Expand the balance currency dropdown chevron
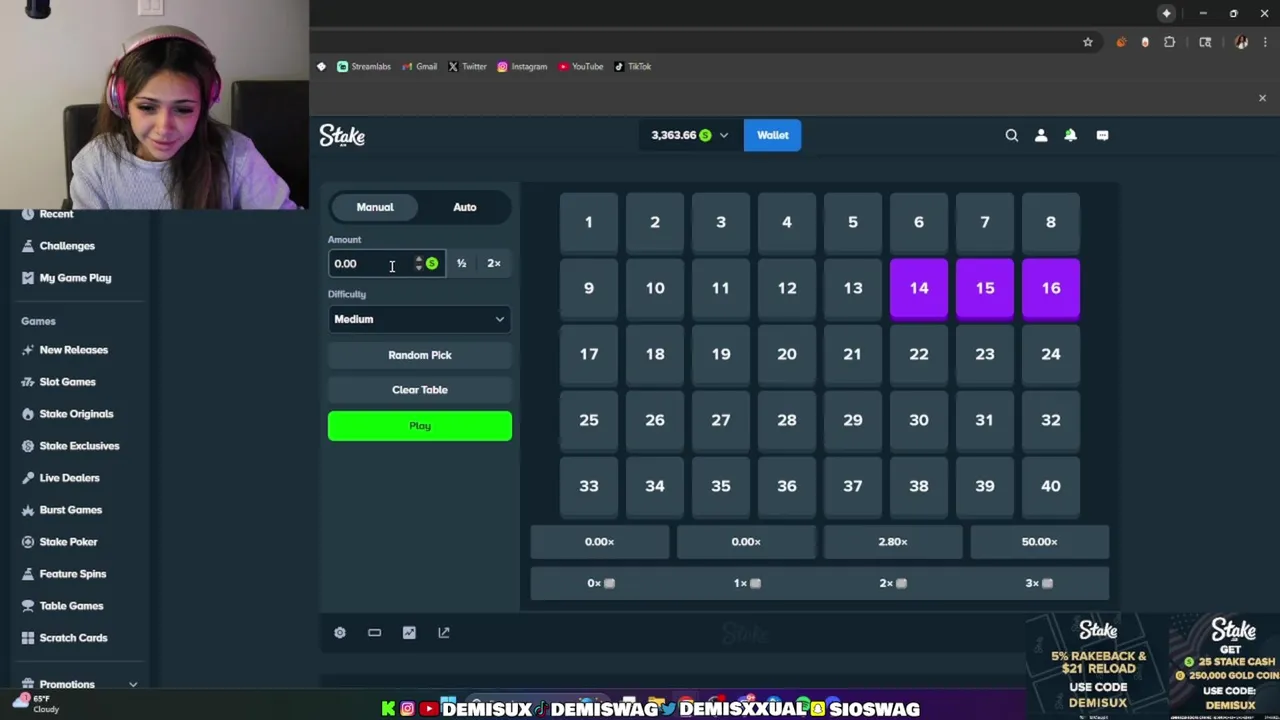Image resolution: width=1280 pixels, height=720 pixels. point(724,135)
